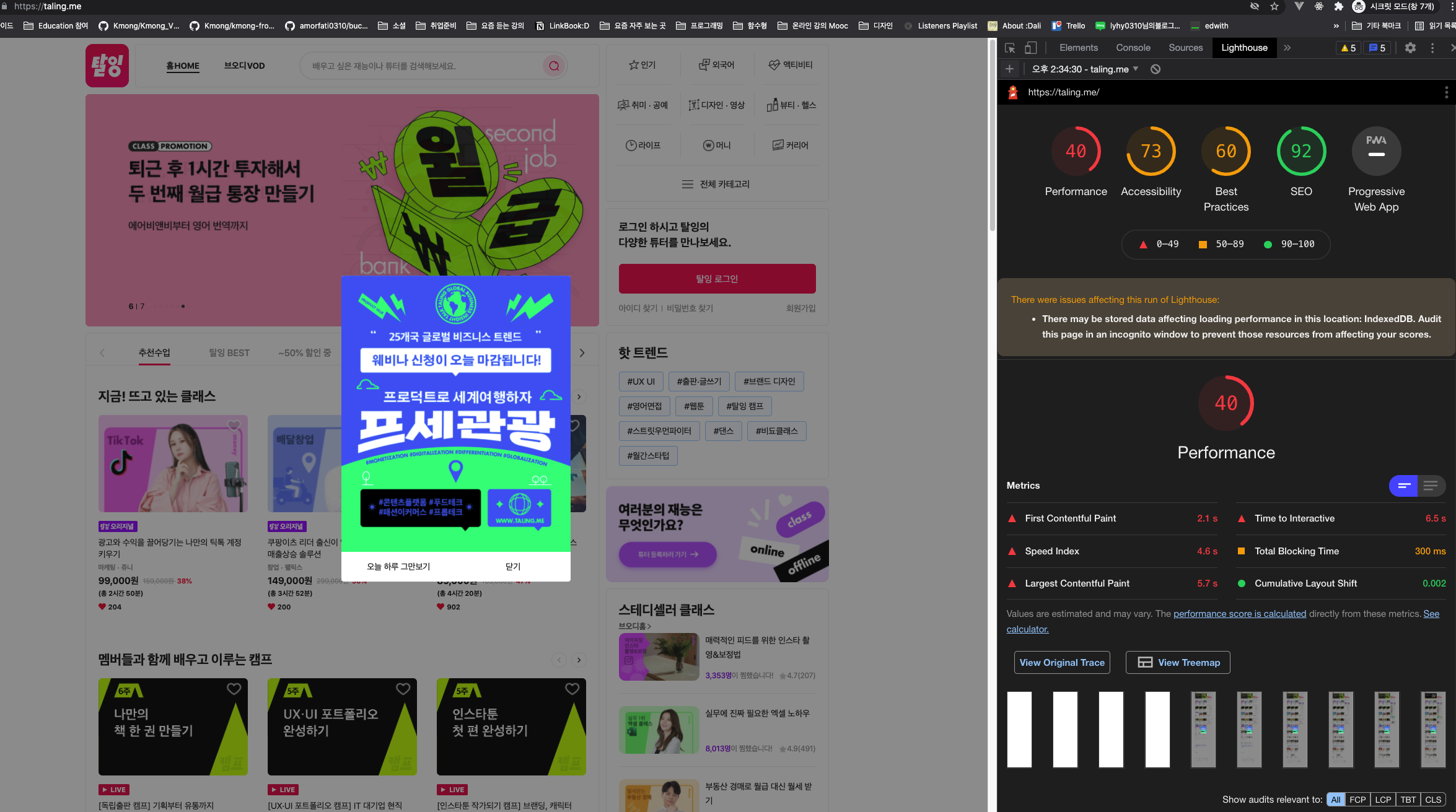
Task: Open Lighthouse report three-dot menu
Action: [1446, 92]
